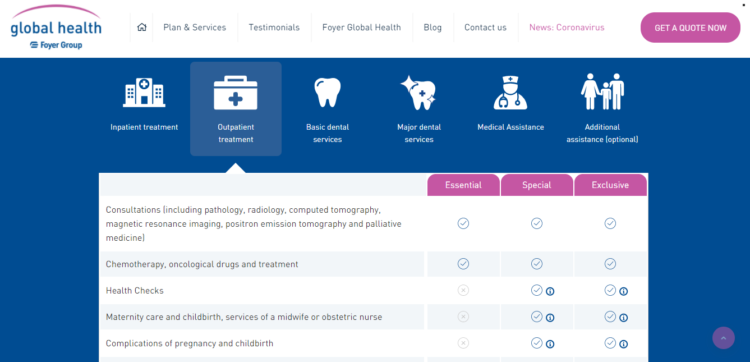Click Consultations checkmark under Special
The width and height of the screenshot is (750, 362).
click(537, 223)
